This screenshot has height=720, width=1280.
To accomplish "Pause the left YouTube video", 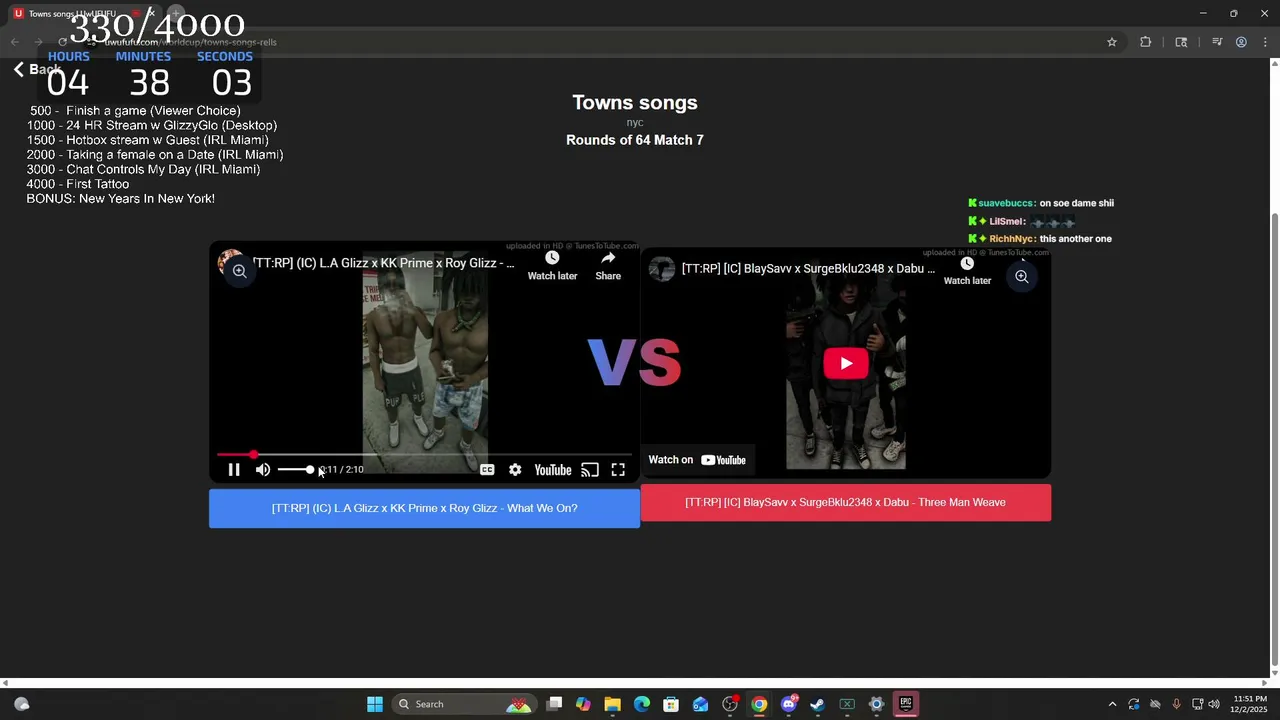I will tap(234, 470).
